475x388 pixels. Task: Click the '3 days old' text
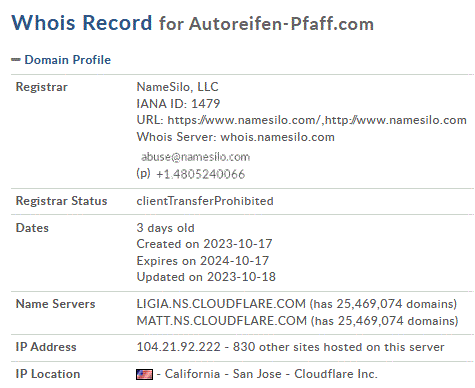click(x=165, y=228)
